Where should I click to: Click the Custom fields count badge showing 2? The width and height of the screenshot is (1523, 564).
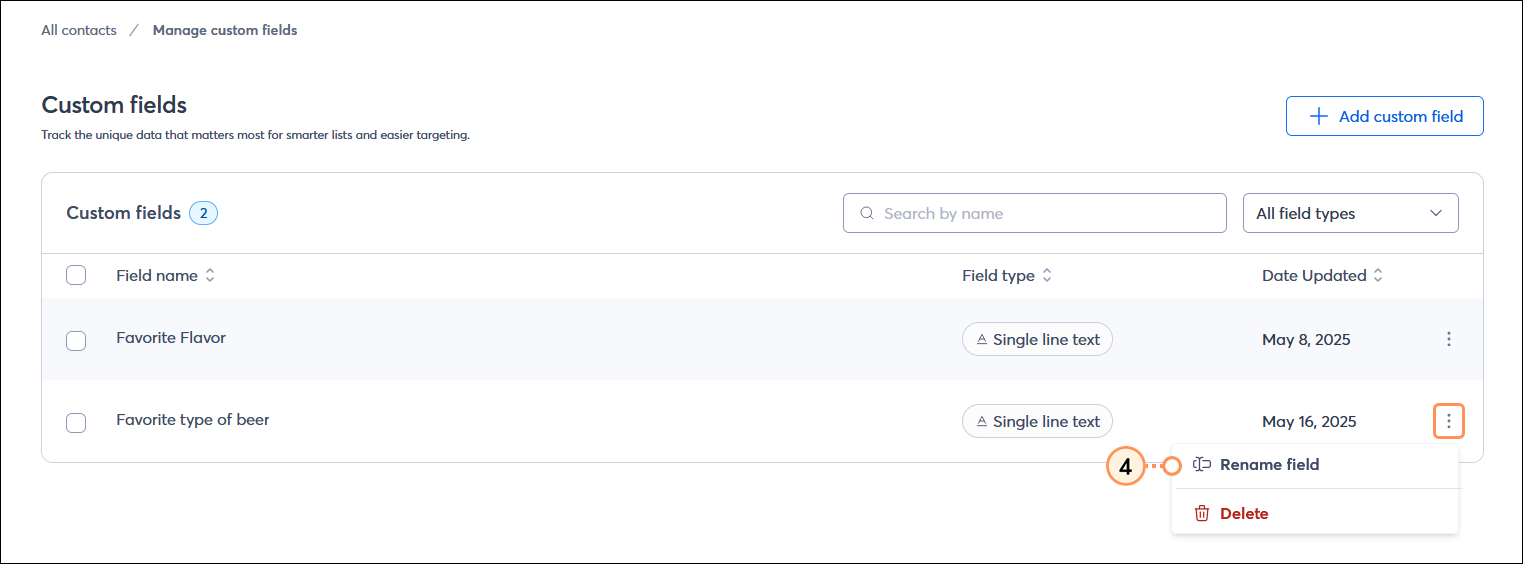[203, 213]
